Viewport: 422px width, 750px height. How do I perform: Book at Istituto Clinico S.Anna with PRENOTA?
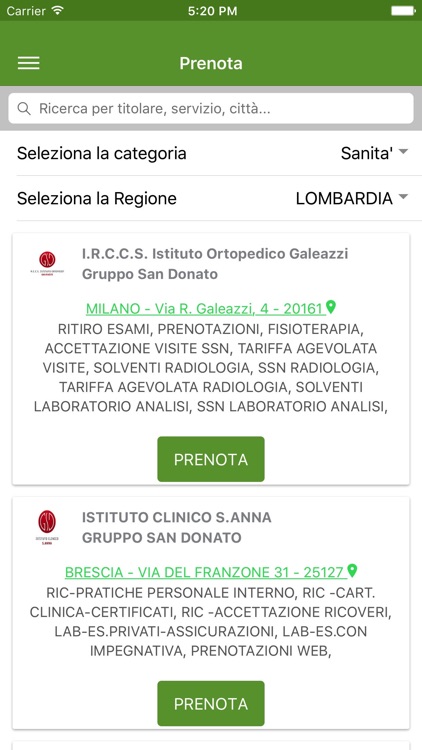211,704
